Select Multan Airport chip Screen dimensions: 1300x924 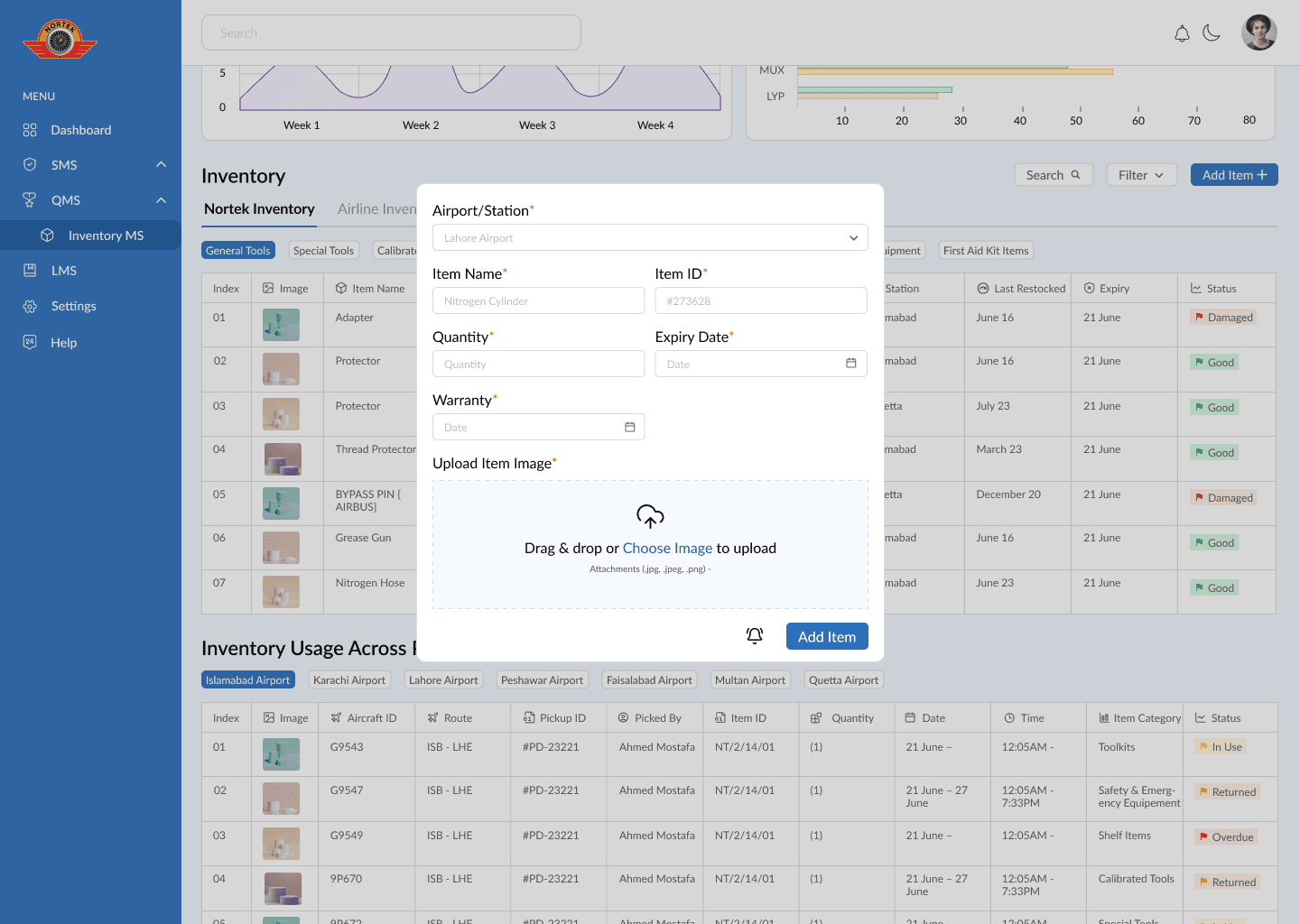[750, 680]
